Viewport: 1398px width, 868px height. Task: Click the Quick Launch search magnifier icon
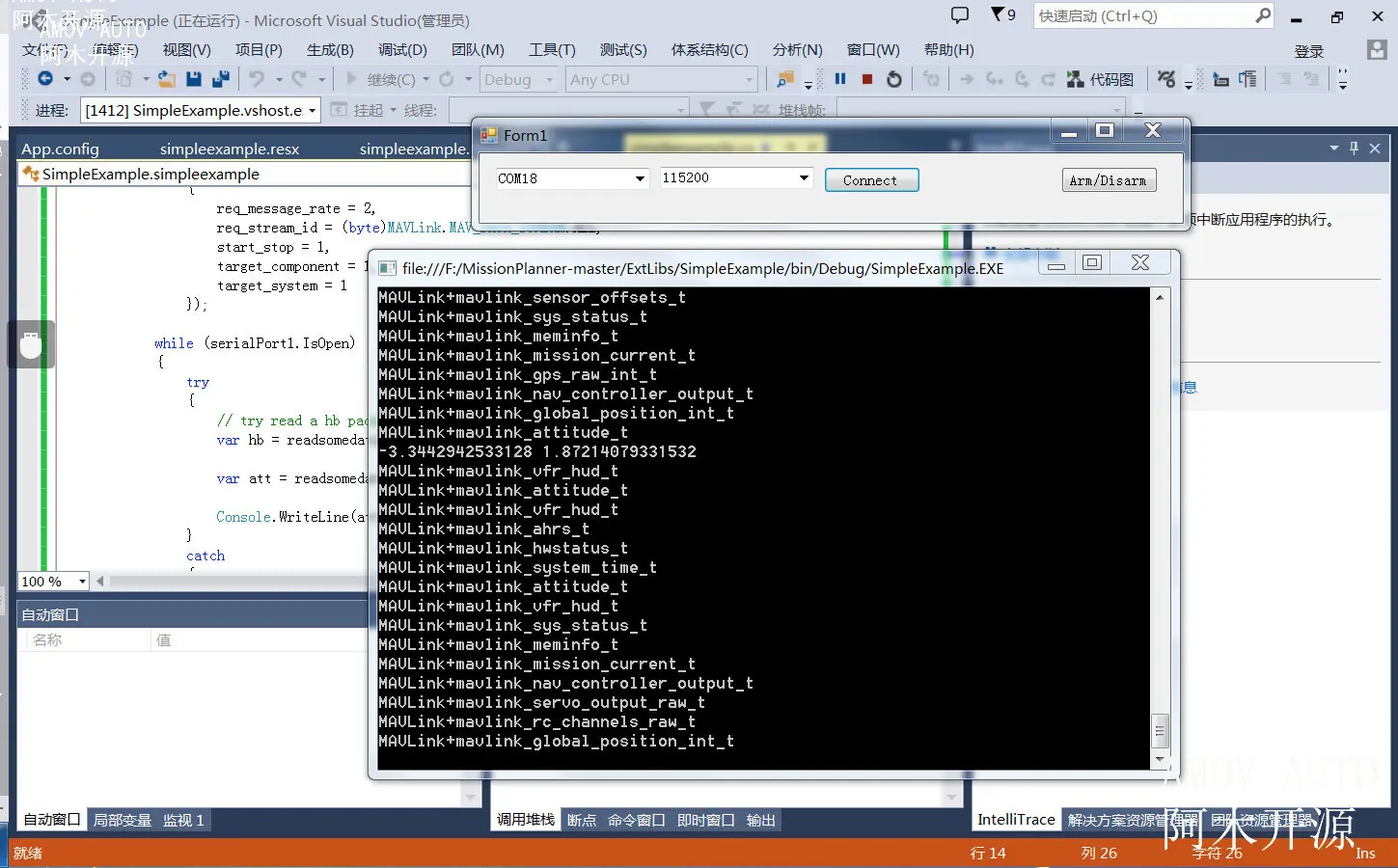pos(1263,15)
